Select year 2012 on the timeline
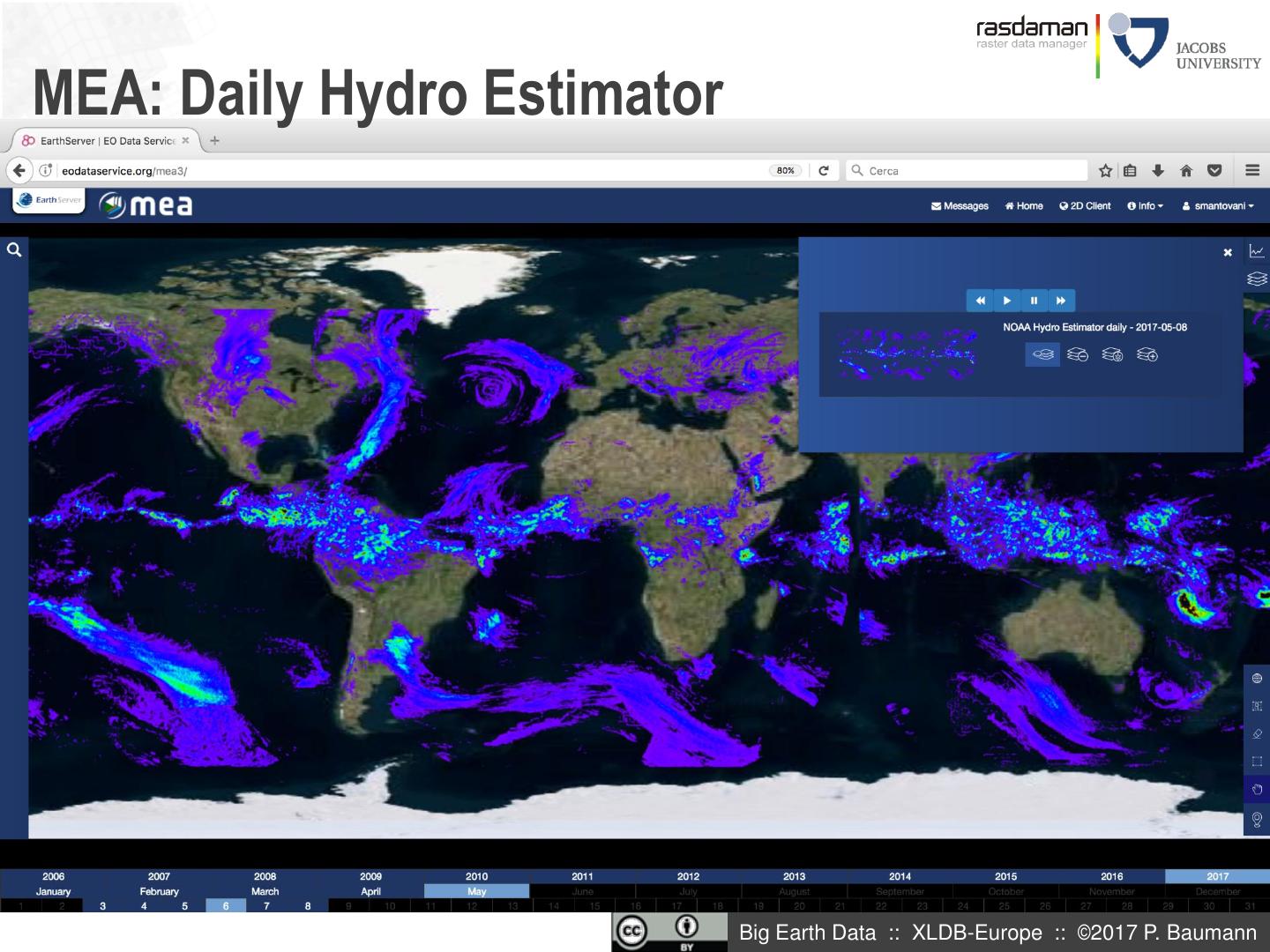The height and width of the screenshot is (952, 1270). coord(688,876)
